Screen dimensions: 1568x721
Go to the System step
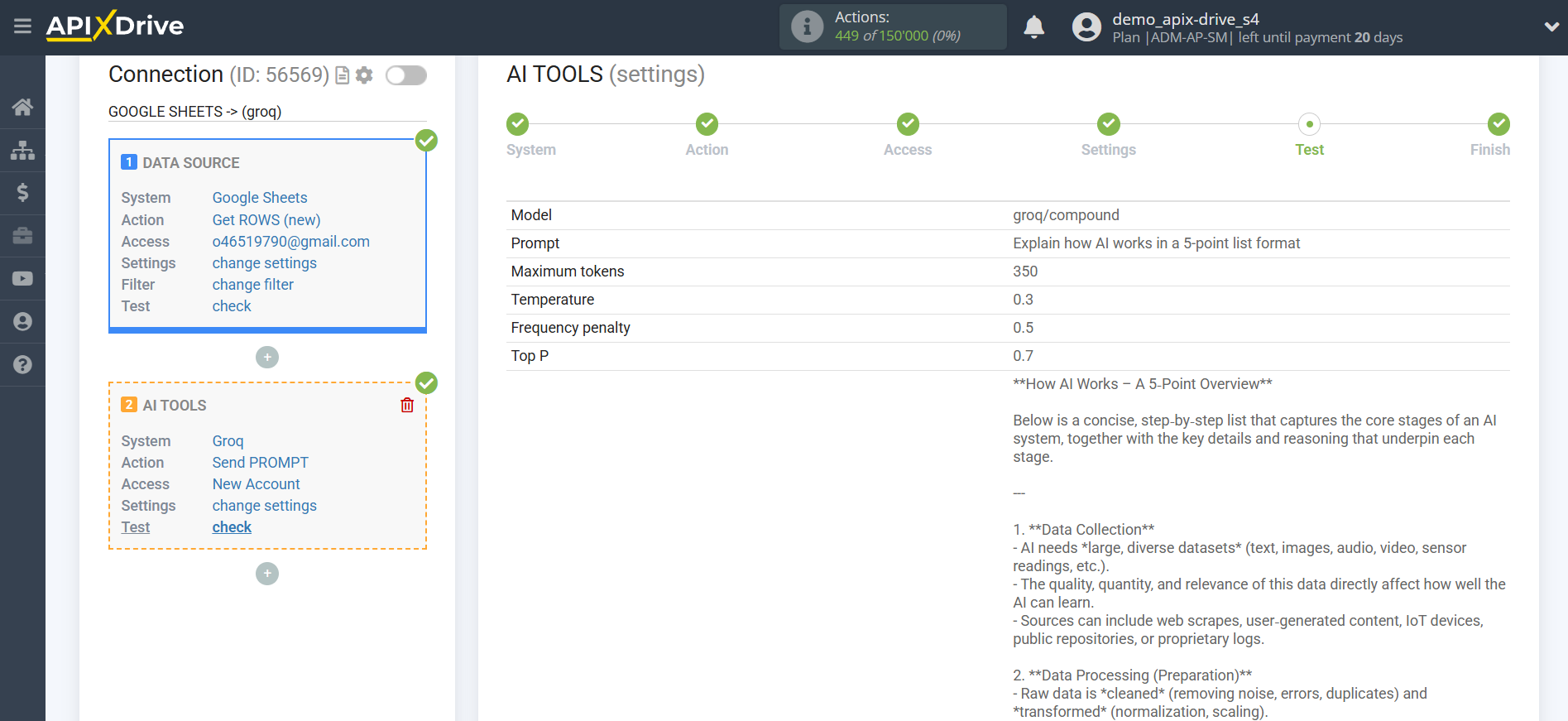(518, 124)
